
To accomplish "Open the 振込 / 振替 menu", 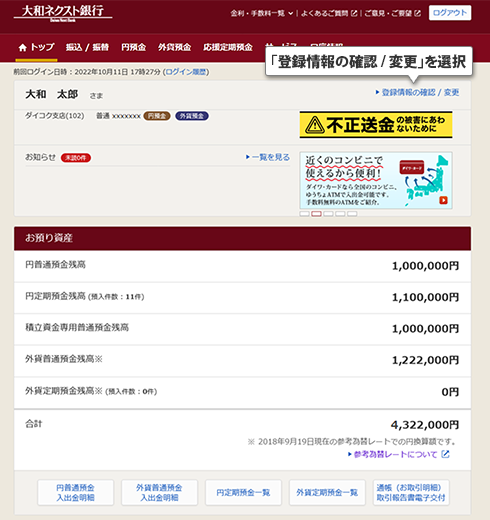I will click(x=87, y=47).
